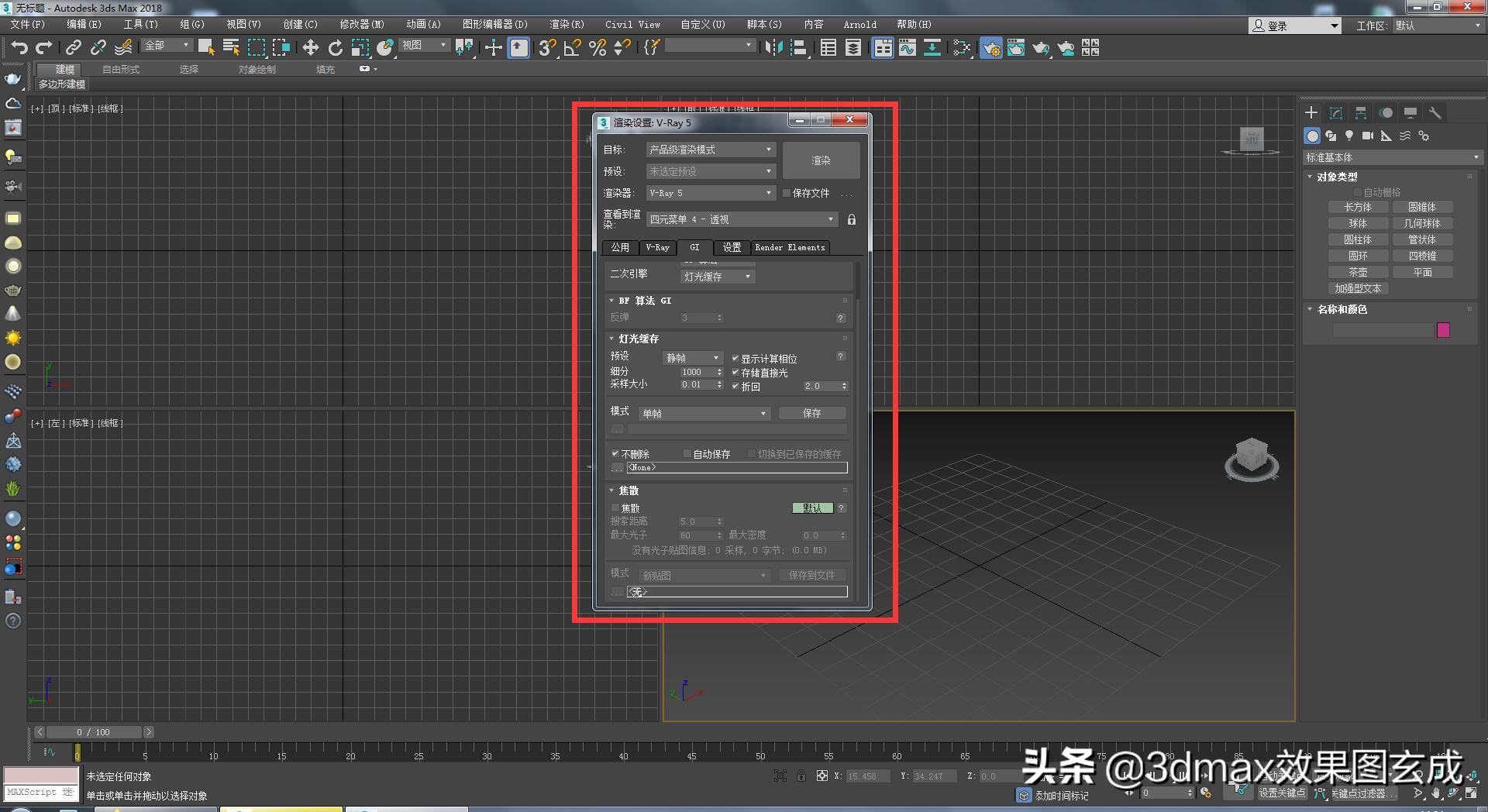Show Cameras category in Create panel
Viewport: 1488px width, 812px height.
1368,136
